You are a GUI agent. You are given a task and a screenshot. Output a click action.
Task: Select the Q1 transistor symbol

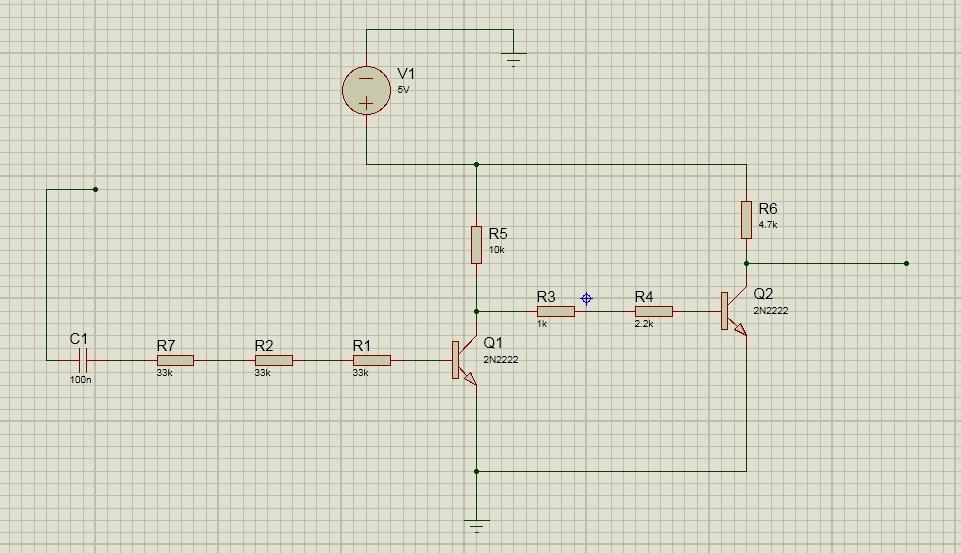click(465, 360)
